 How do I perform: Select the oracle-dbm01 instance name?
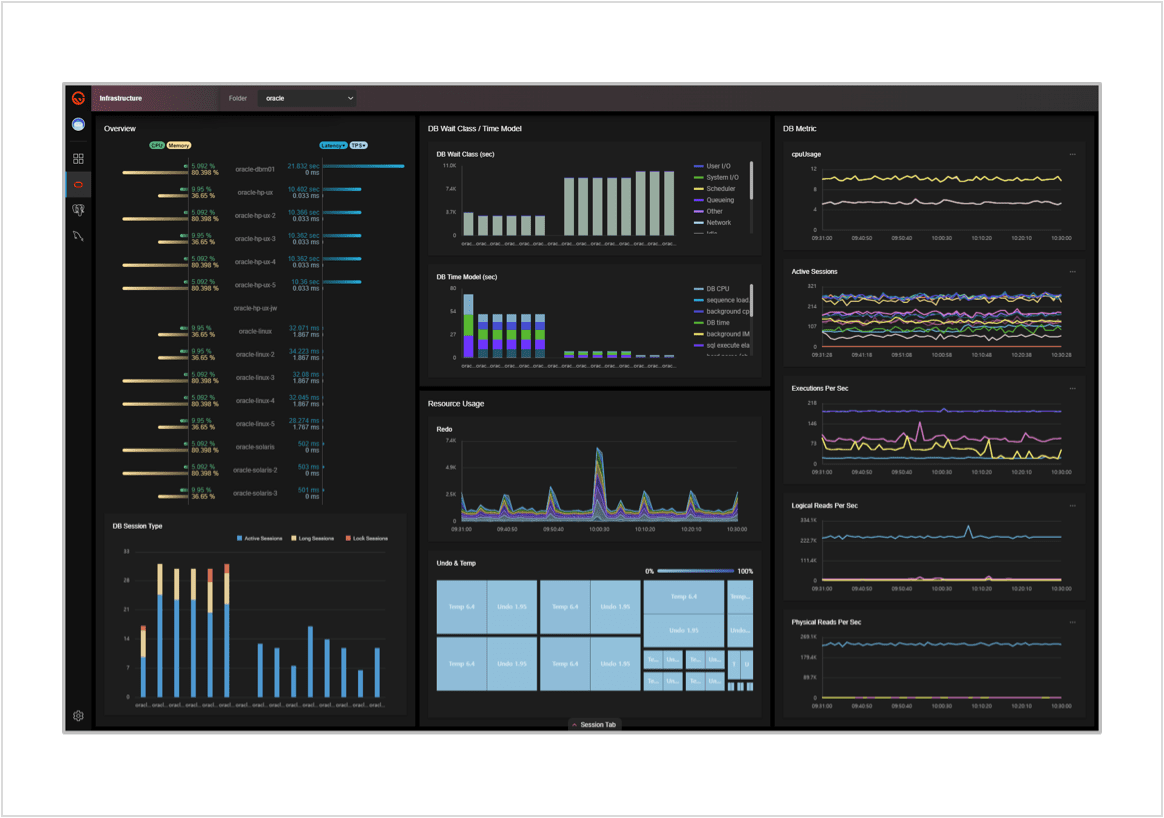click(255, 170)
